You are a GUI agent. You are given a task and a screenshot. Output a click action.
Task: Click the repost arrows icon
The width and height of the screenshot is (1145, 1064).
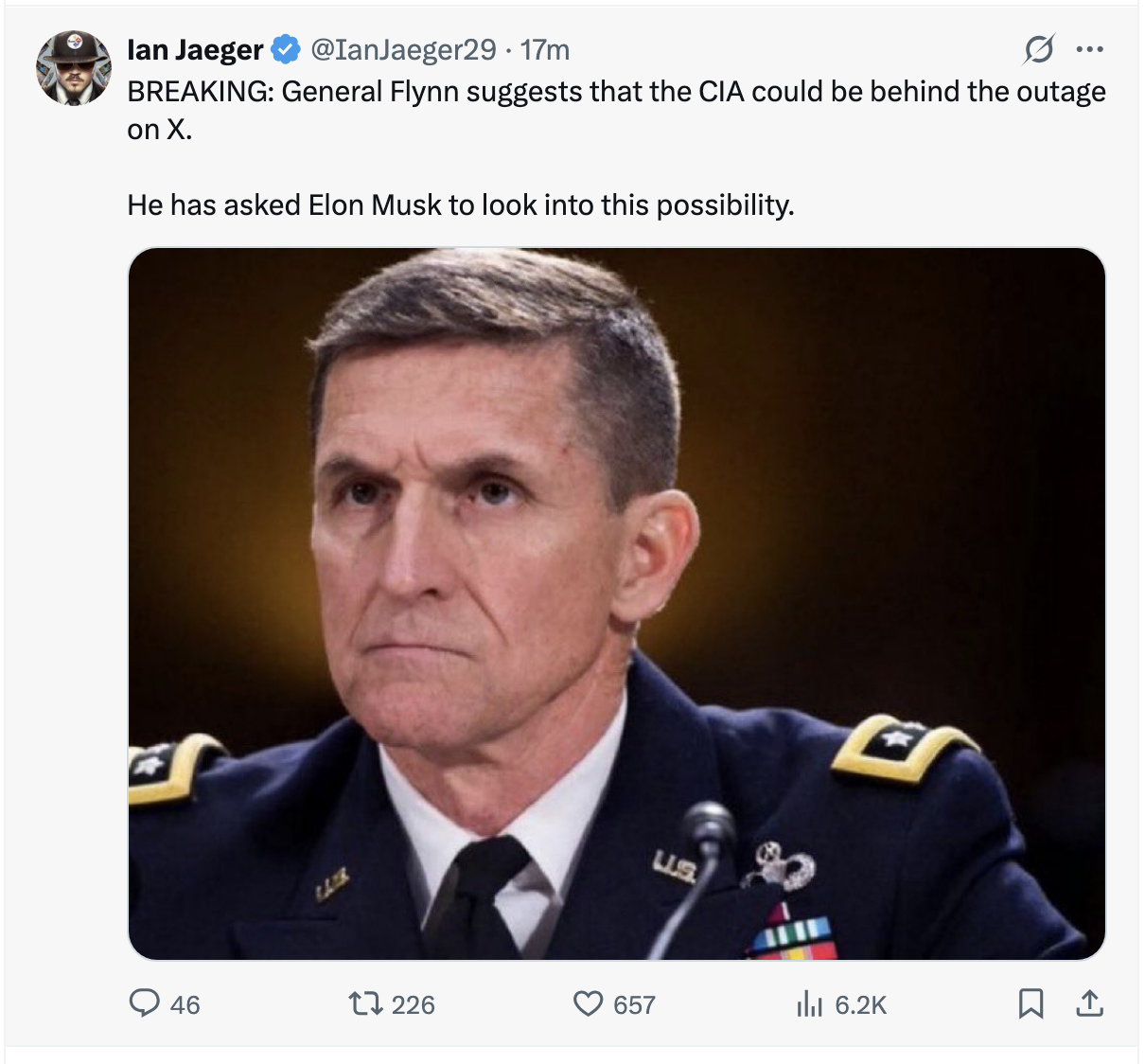pyautogui.click(x=364, y=1003)
